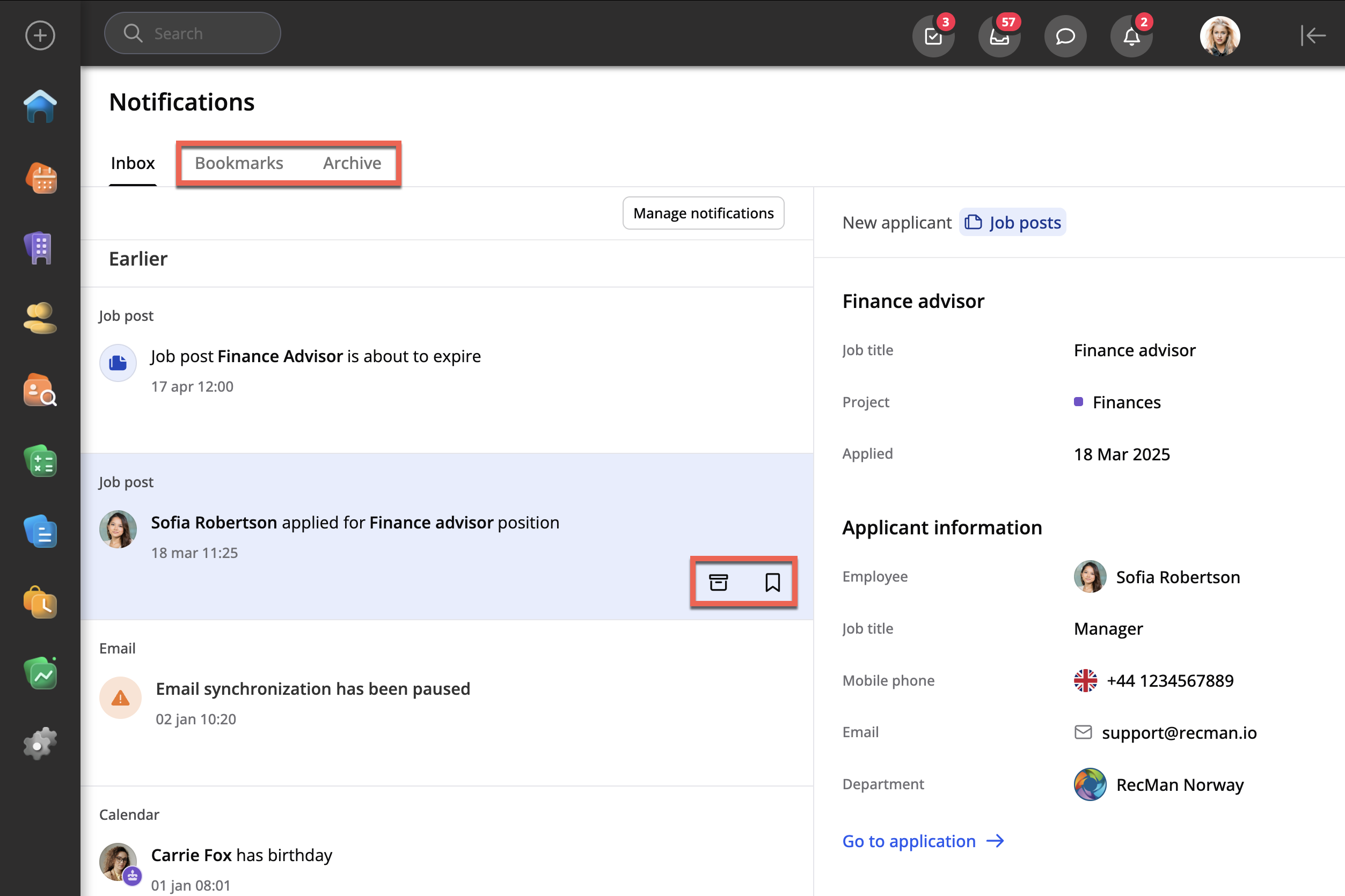Image resolution: width=1345 pixels, height=896 pixels.
Task: Open the Home icon in sidebar
Action: [40, 106]
